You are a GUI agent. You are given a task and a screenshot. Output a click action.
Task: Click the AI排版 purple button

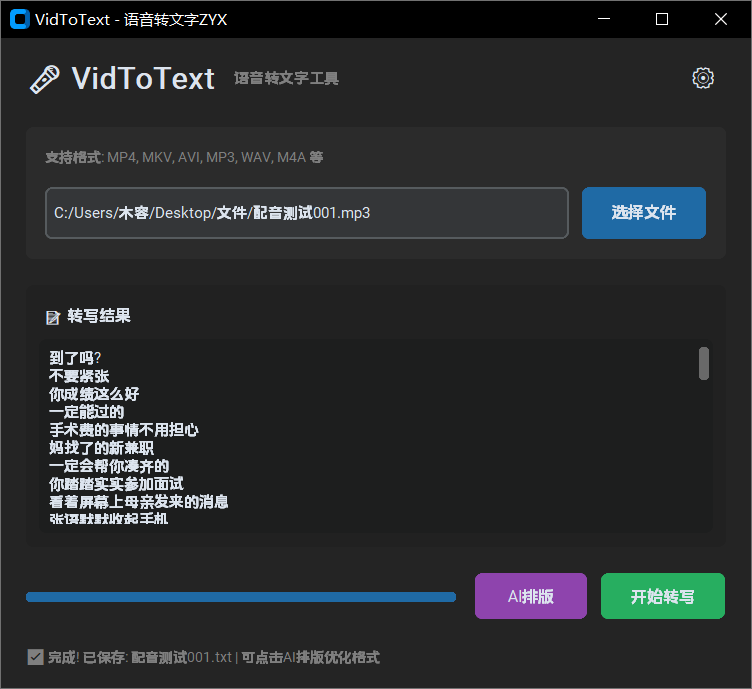pos(531,596)
